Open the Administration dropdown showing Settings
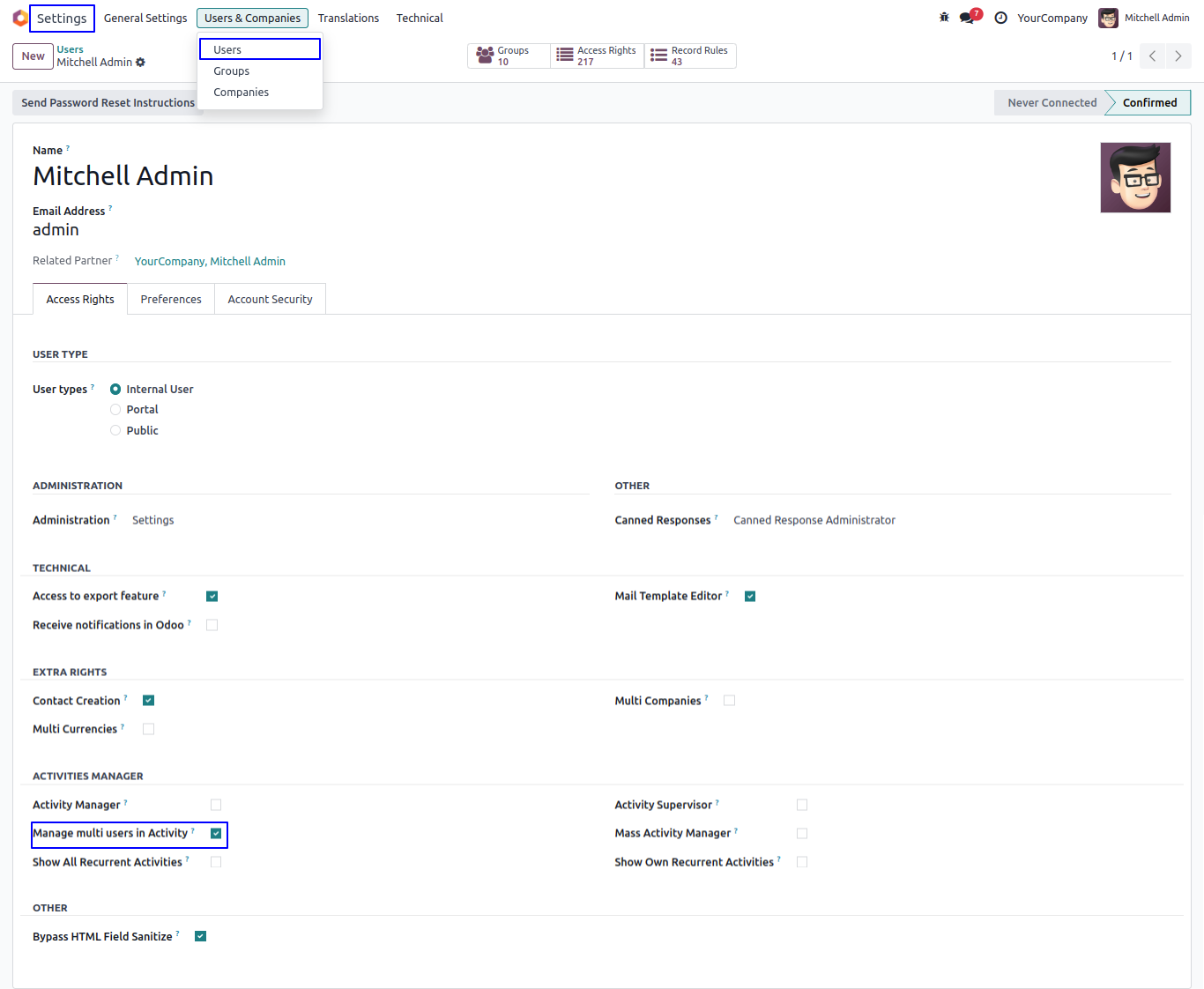The image size is (1204, 989). [153, 521]
